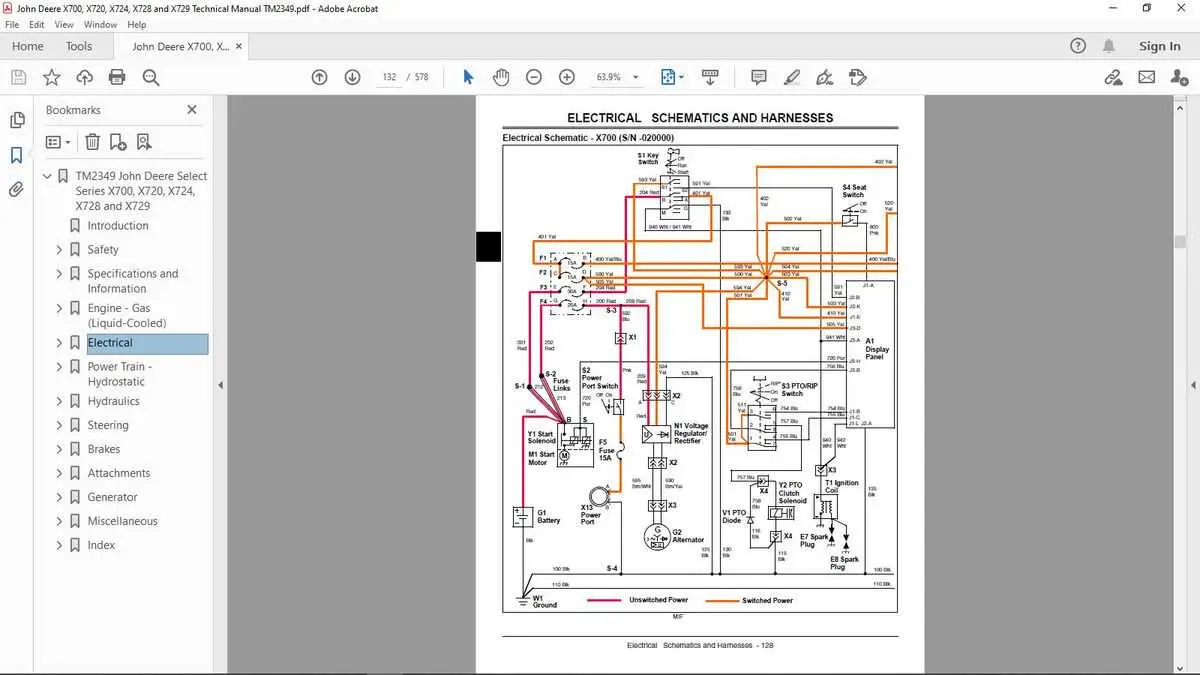Add a sticky note comment

click(759, 77)
